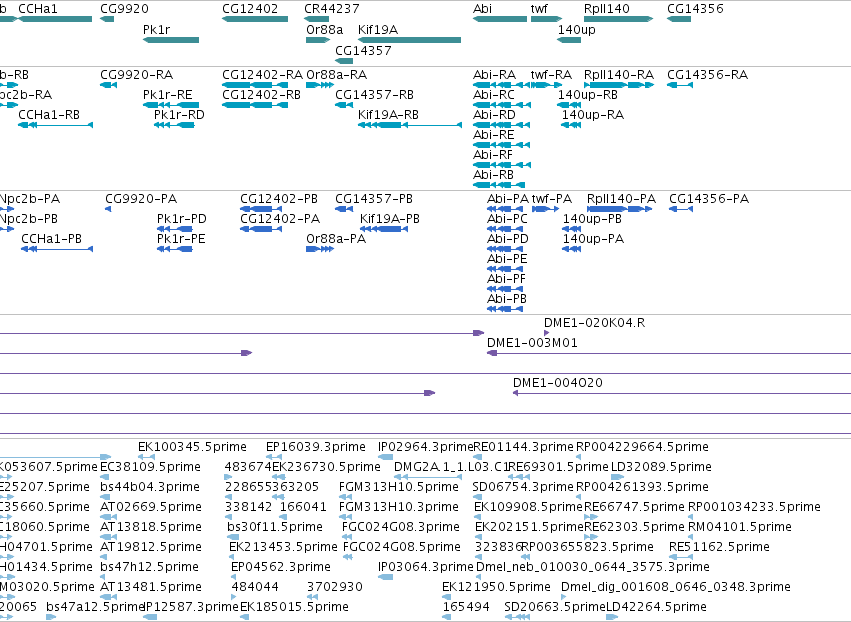Image resolution: width=851 pixels, height=622 pixels.
Task: Open the Or88a-PA protein label
Action: (x=336, y=239)
